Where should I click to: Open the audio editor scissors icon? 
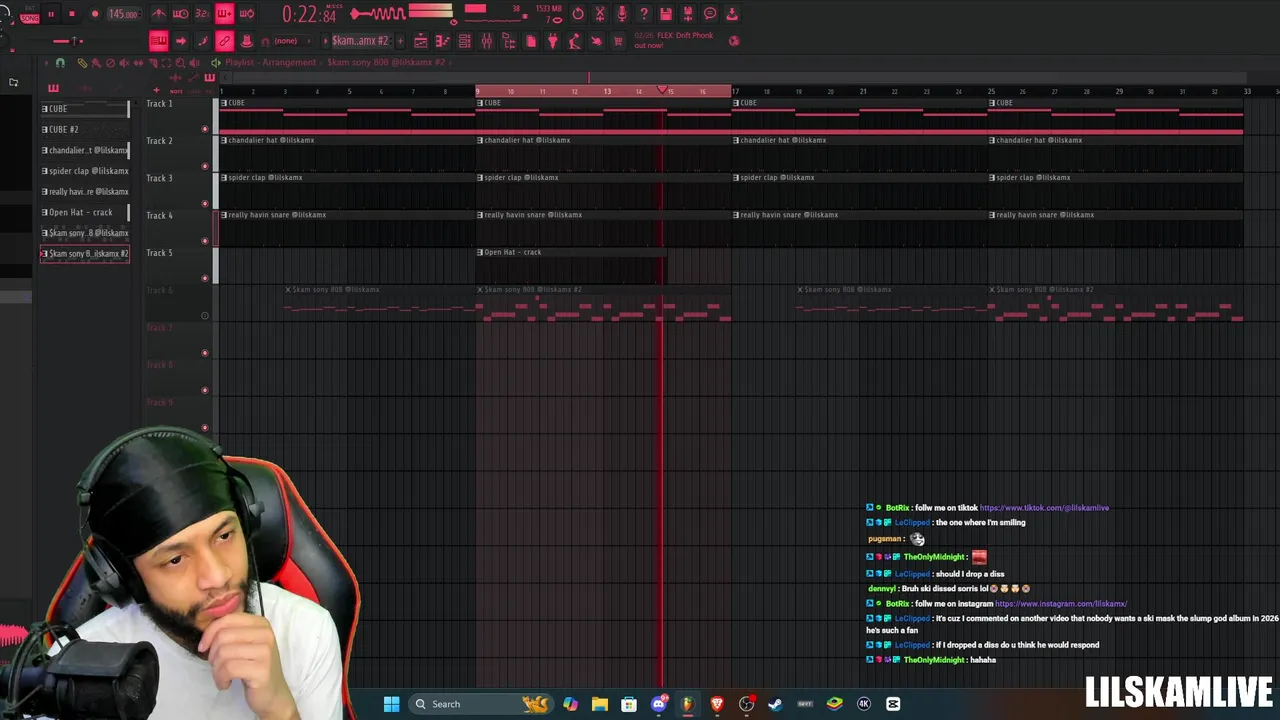tap(600, 14)
